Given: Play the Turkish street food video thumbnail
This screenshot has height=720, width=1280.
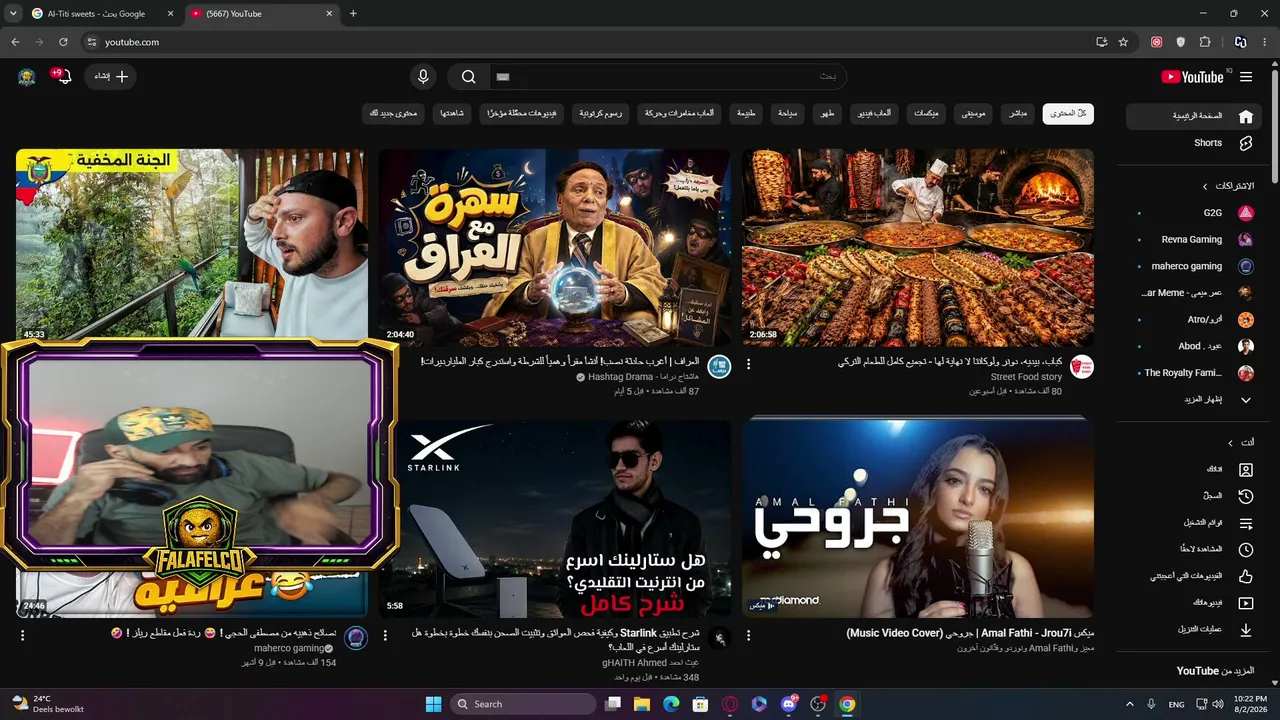Looking at the screenshot, I should pos(918,248).
